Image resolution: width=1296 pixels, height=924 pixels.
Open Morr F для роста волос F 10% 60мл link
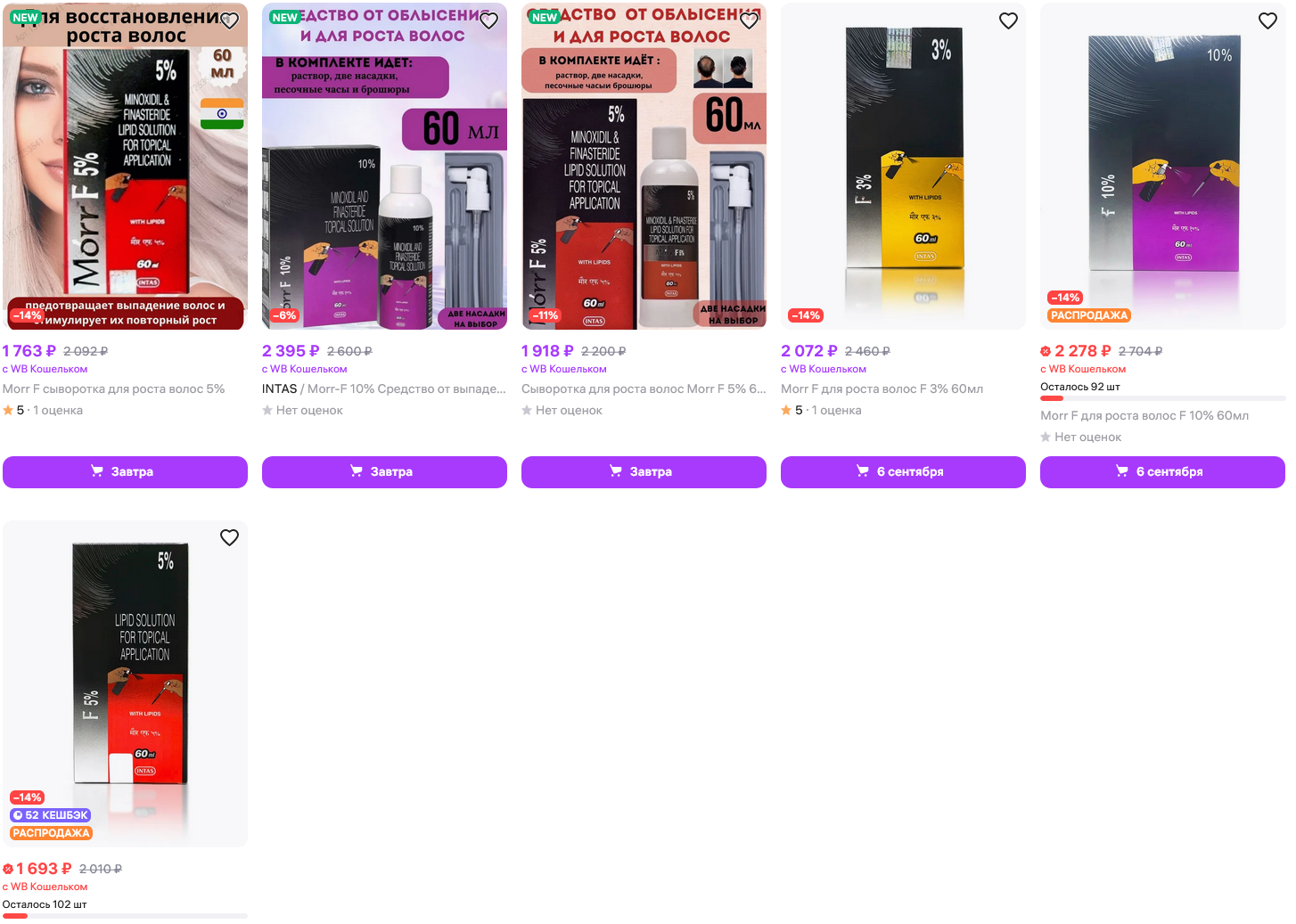pos(1144,415)
